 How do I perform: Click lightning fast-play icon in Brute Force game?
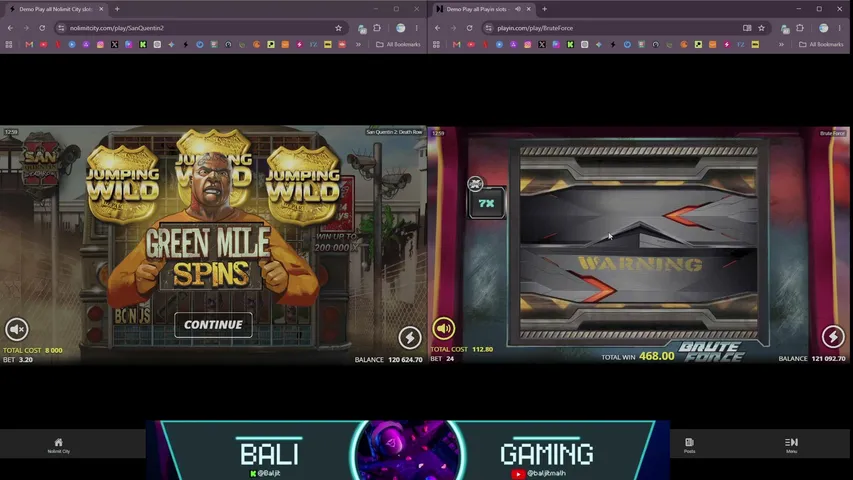coord(833,336)
